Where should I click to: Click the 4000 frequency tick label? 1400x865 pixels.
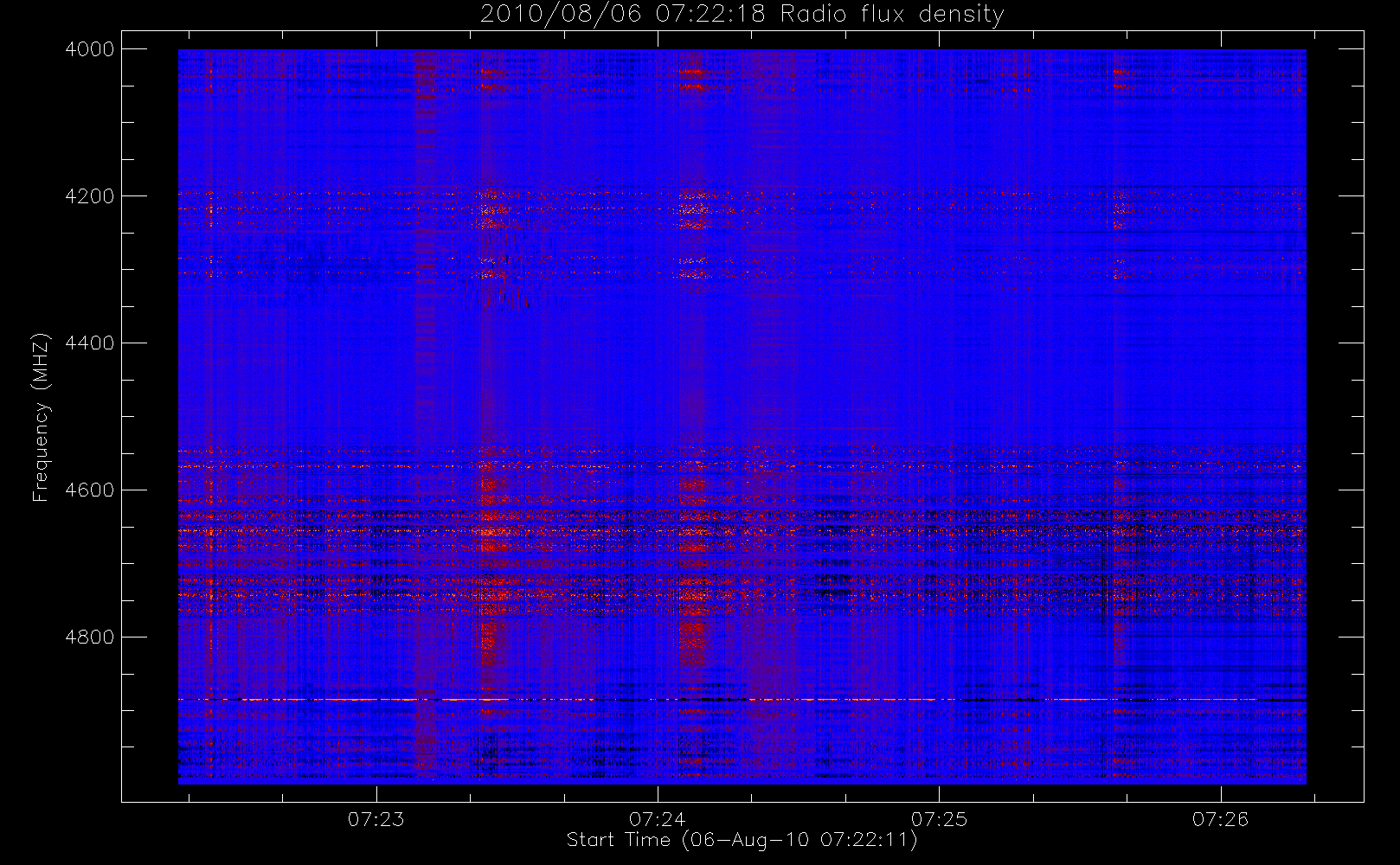point(90,49)
